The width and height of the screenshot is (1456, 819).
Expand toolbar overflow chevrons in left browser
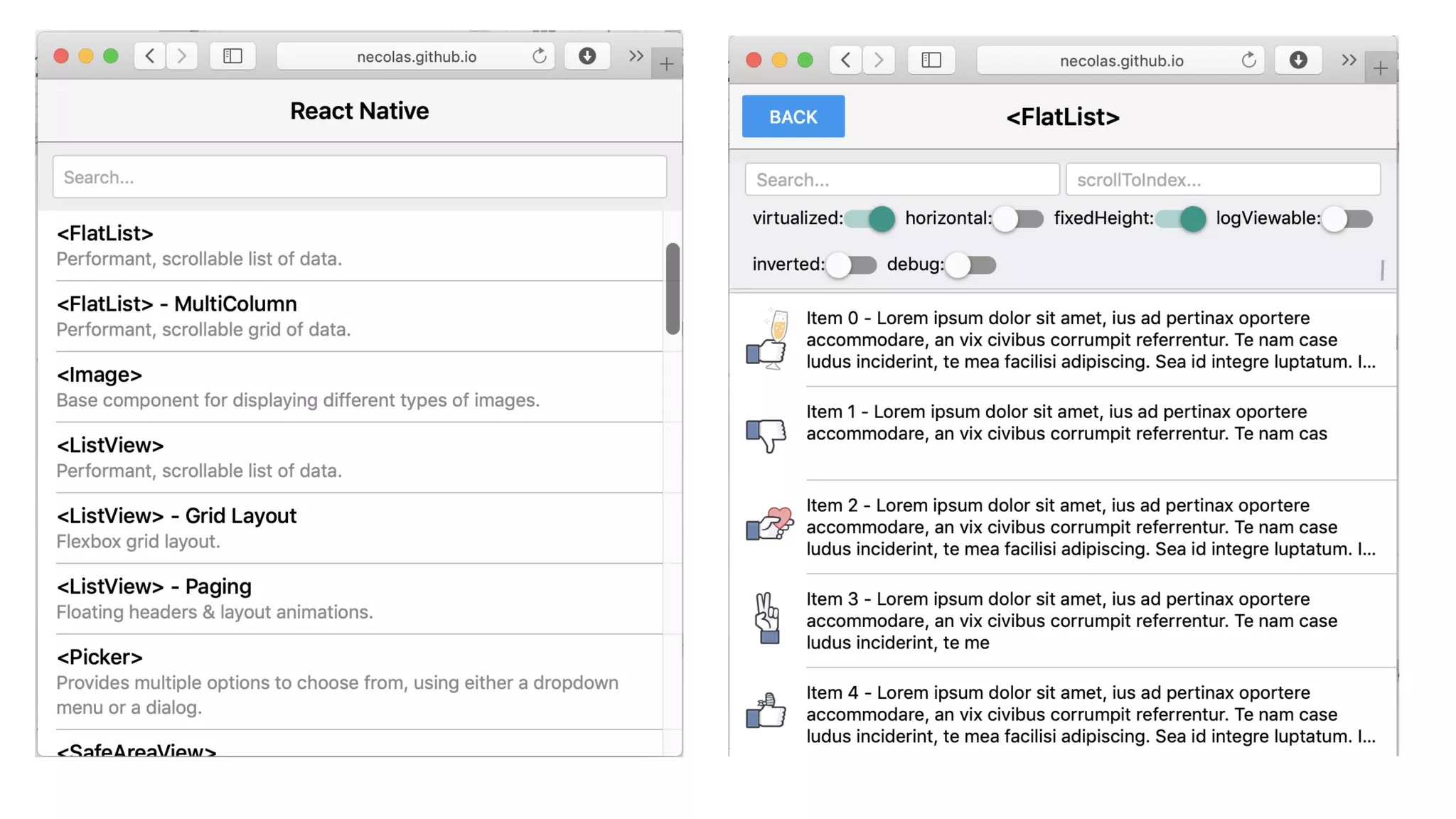(x=636, y=56)
